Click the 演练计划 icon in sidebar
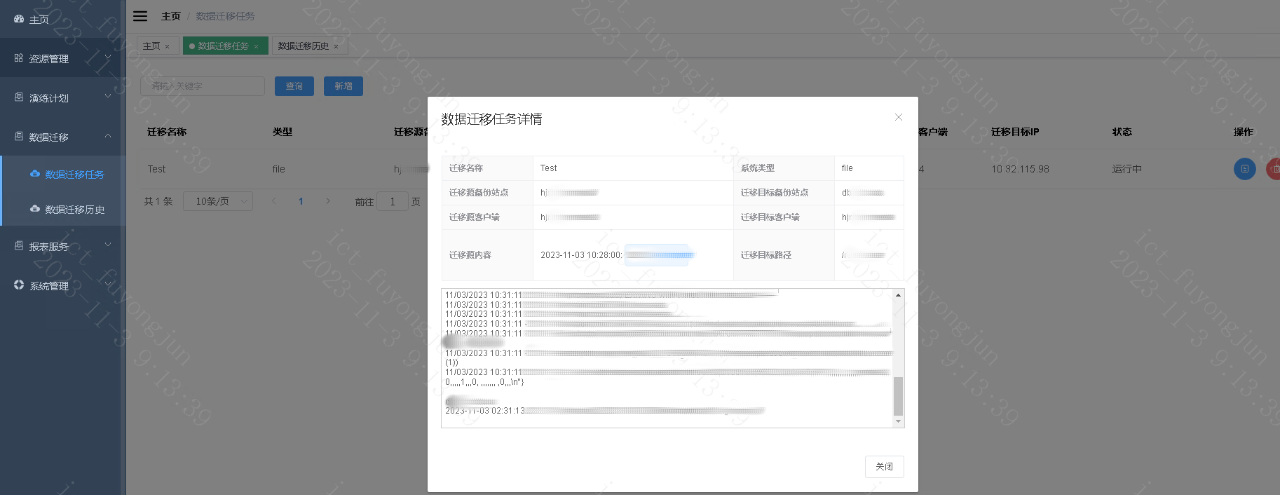Image resolution: width=1280 pixels, height=495 pixels. (x=19, y=98)
